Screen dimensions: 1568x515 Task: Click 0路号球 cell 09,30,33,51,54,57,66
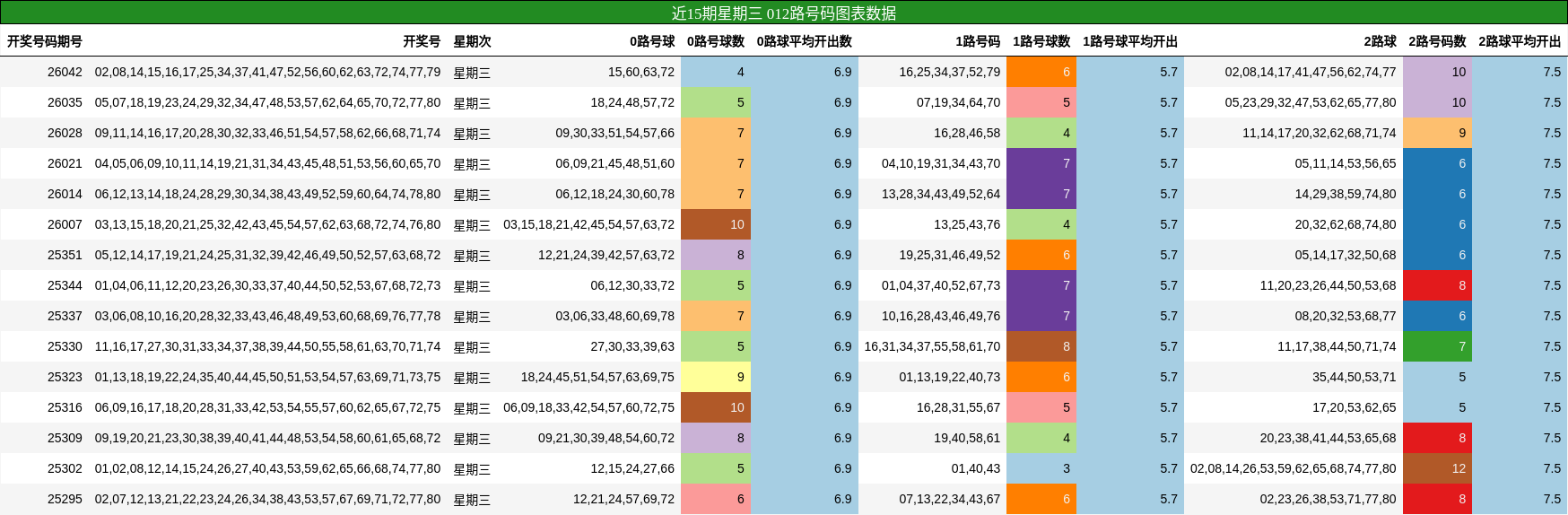(x=614, y=133)
